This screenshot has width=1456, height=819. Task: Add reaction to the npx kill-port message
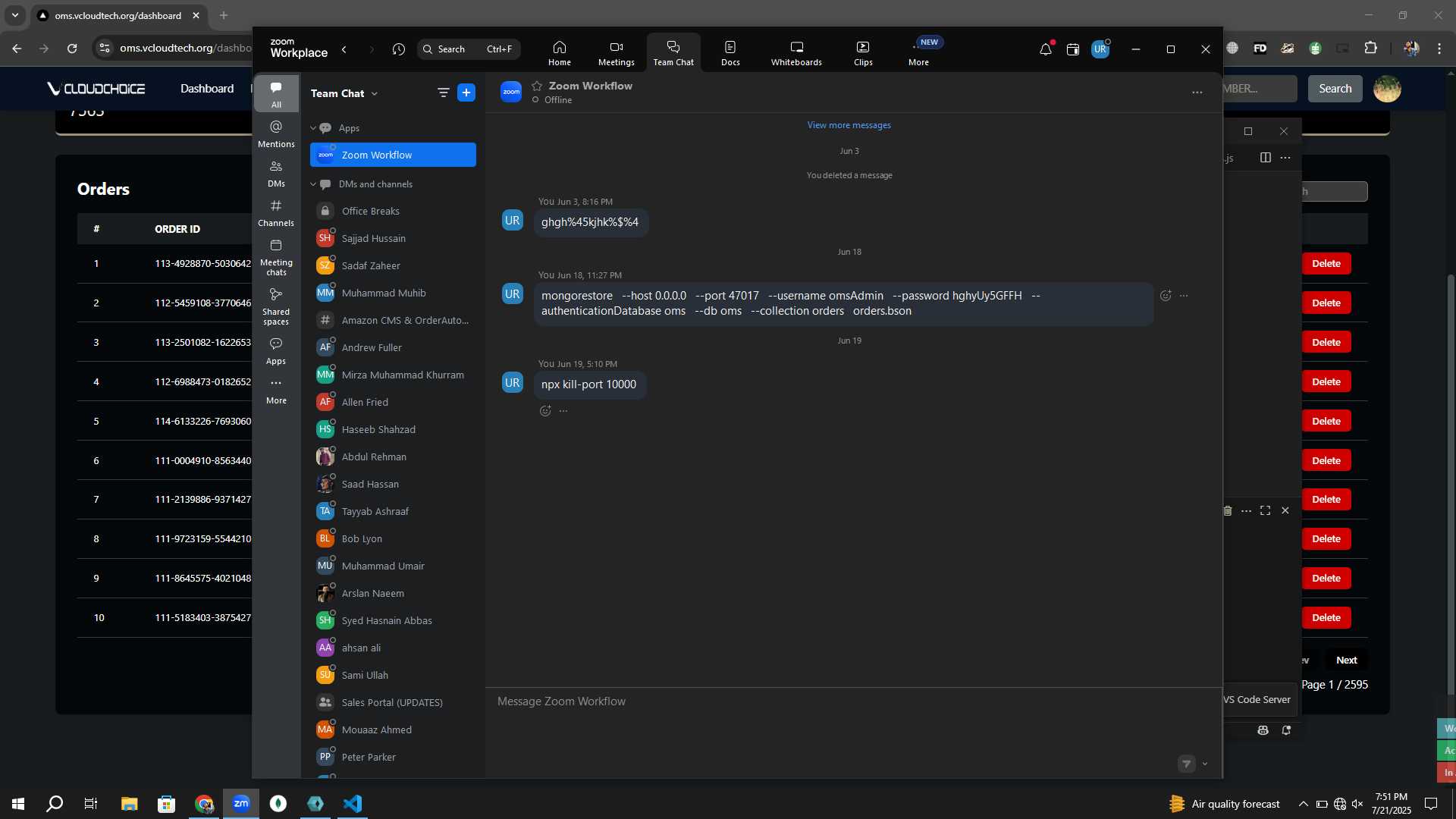(545, 411)
